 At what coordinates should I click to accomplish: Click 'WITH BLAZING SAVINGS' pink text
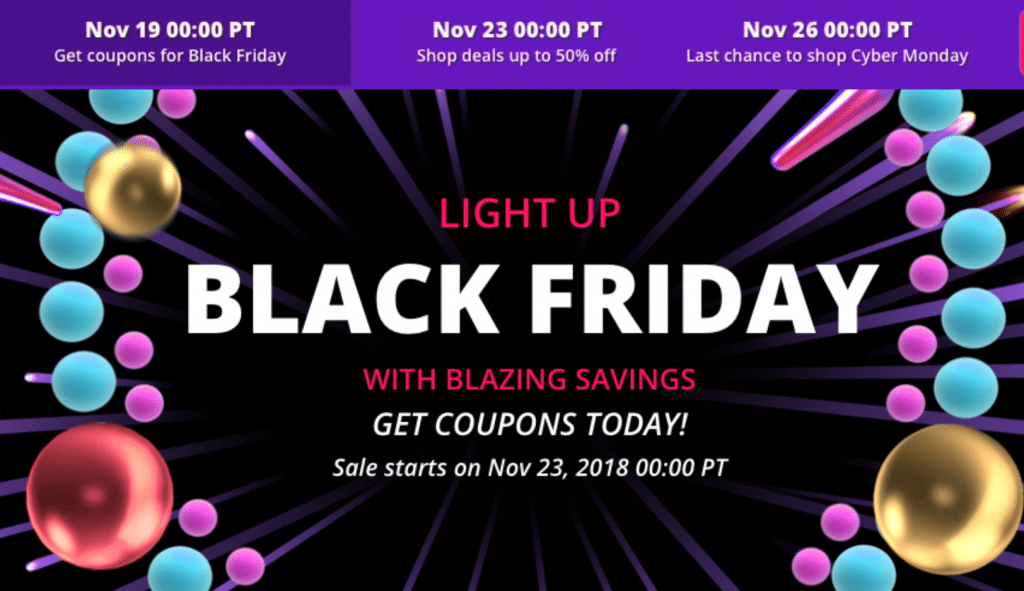coord(530,379)
